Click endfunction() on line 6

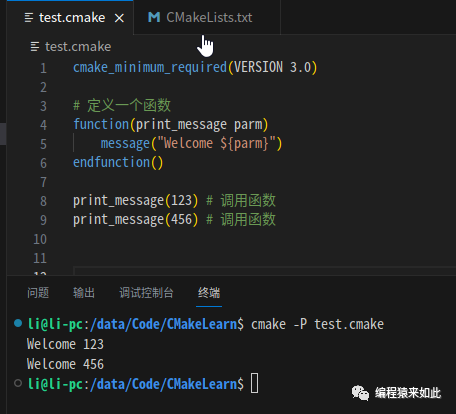(118, 162)
